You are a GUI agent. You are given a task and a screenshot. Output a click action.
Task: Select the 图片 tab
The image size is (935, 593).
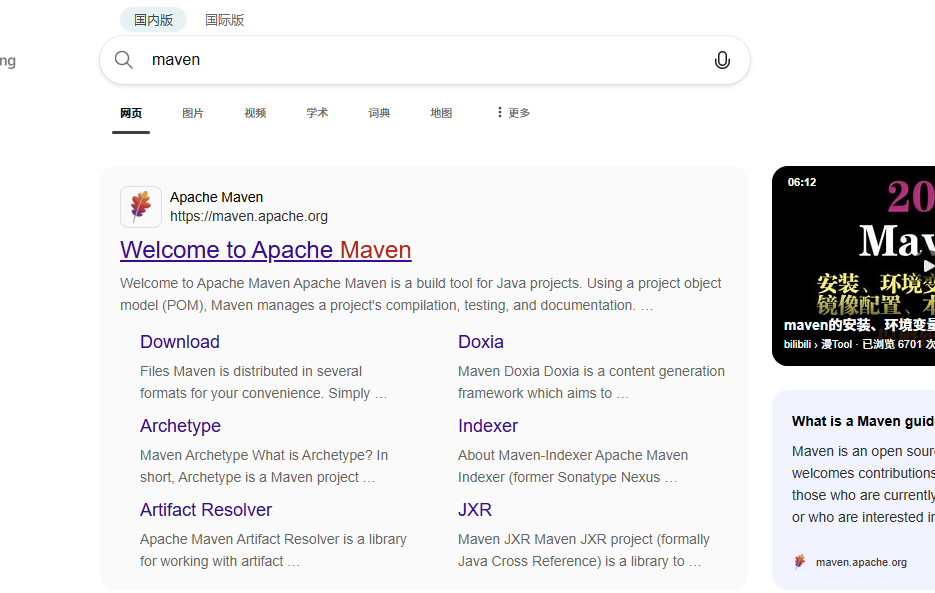tap(193, 113)
